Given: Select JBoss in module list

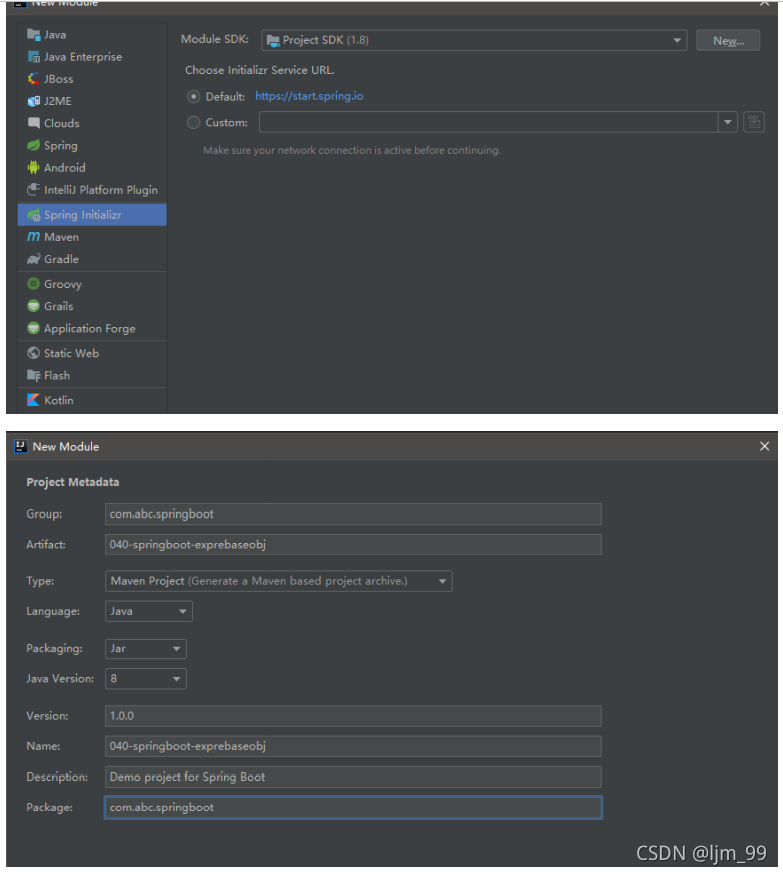Looking at the screenshot, I should click(x=92, y=79).
